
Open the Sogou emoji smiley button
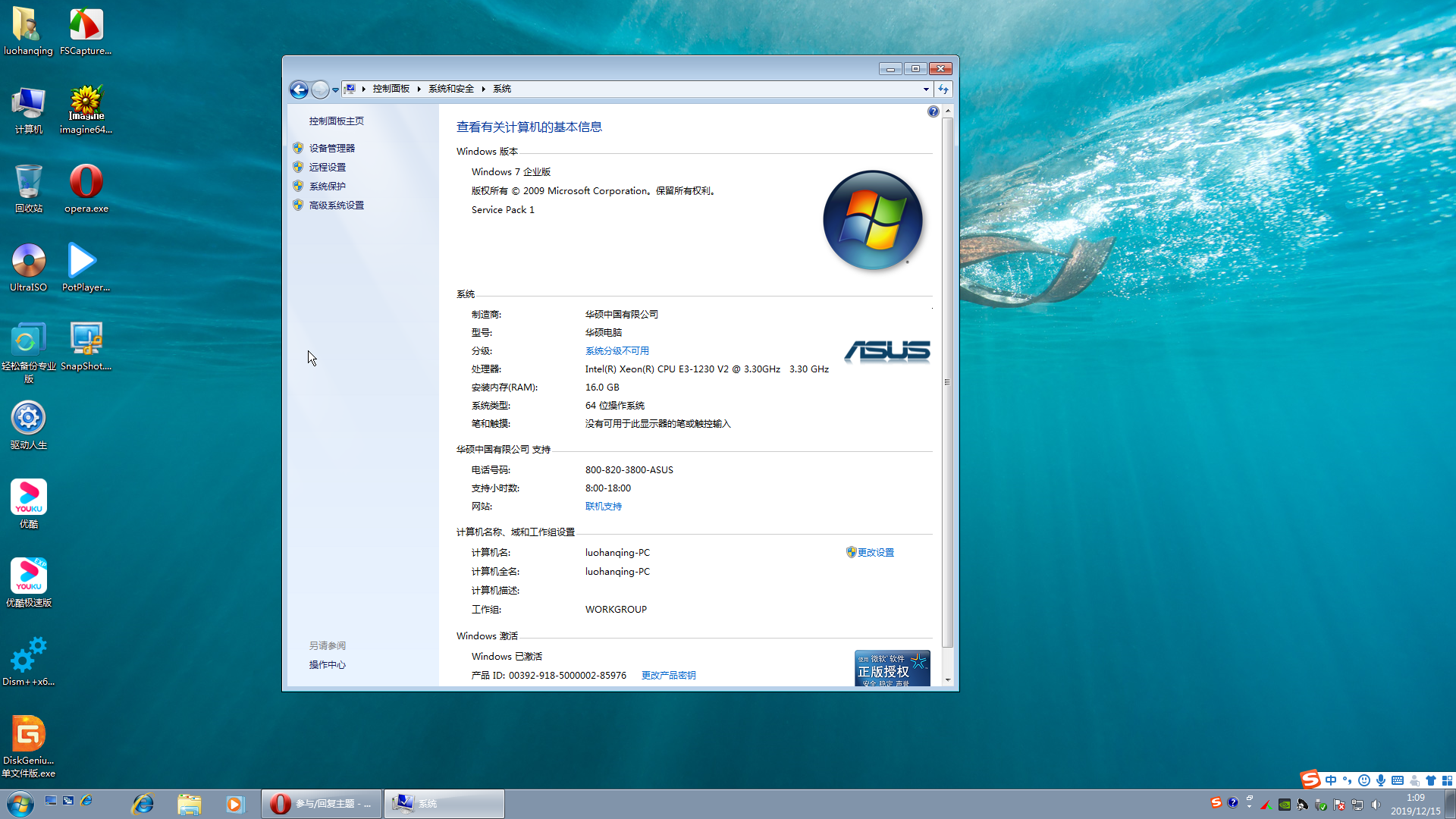coord(1364,780)
